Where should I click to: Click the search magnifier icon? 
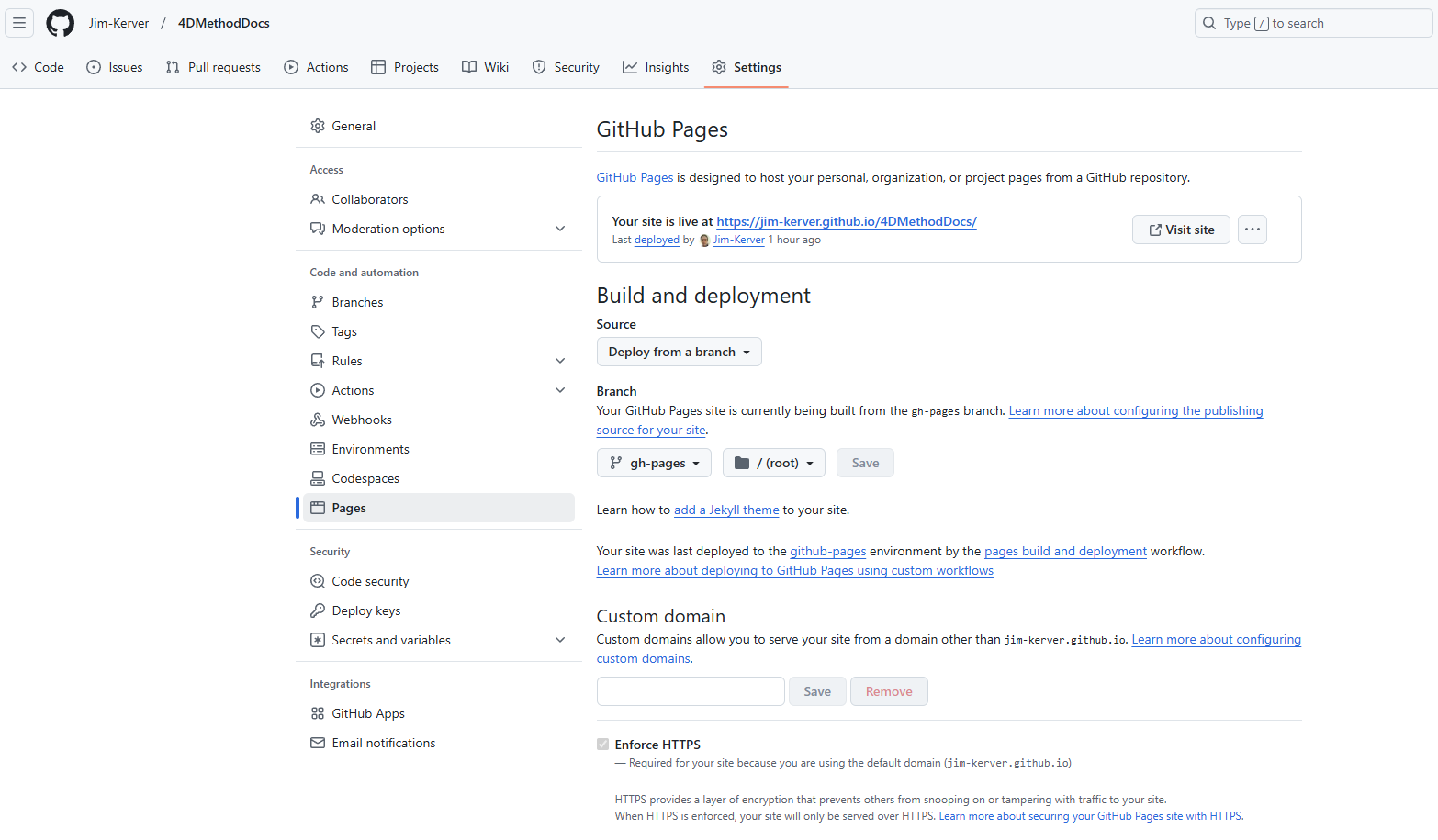pyautogui.click(x=1209, y=23)
